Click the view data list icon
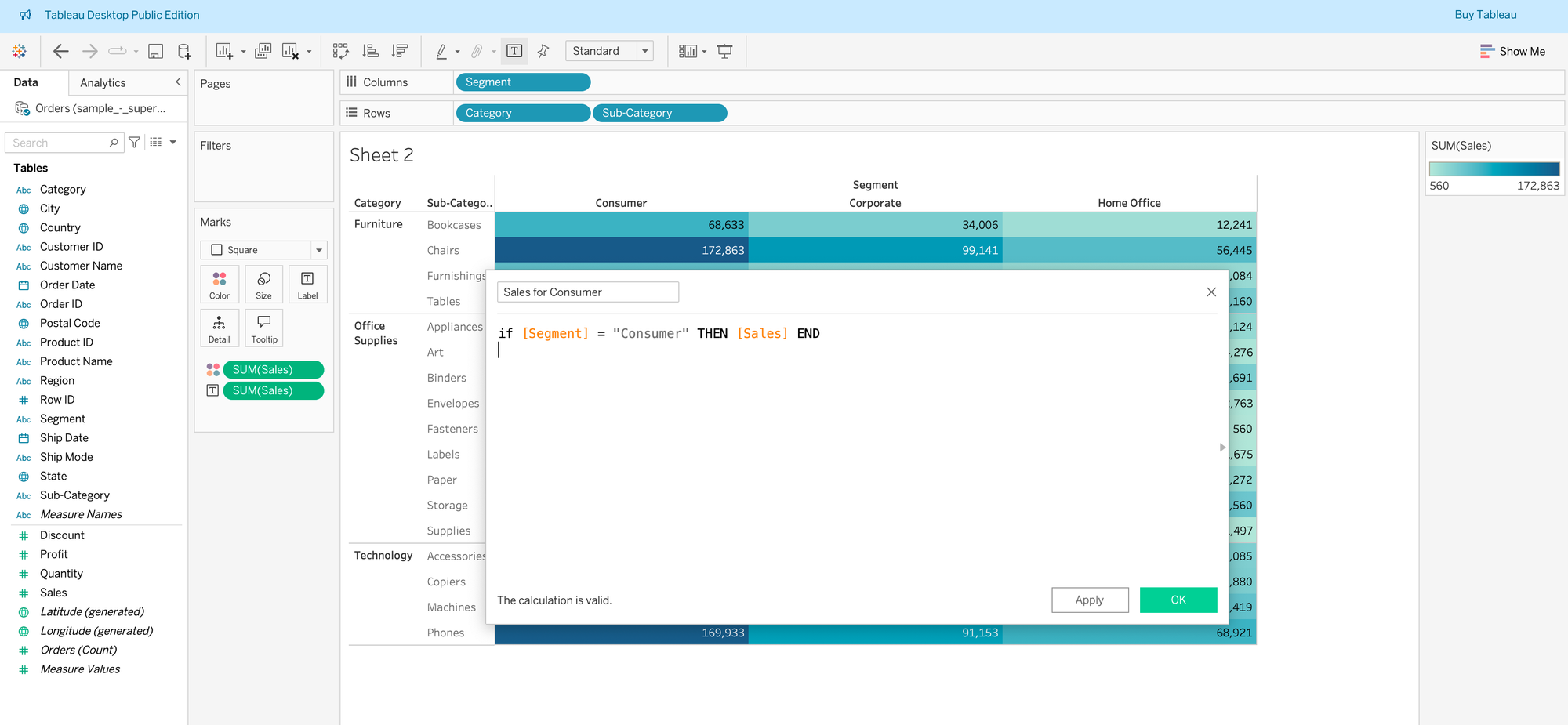 (156, 143)
